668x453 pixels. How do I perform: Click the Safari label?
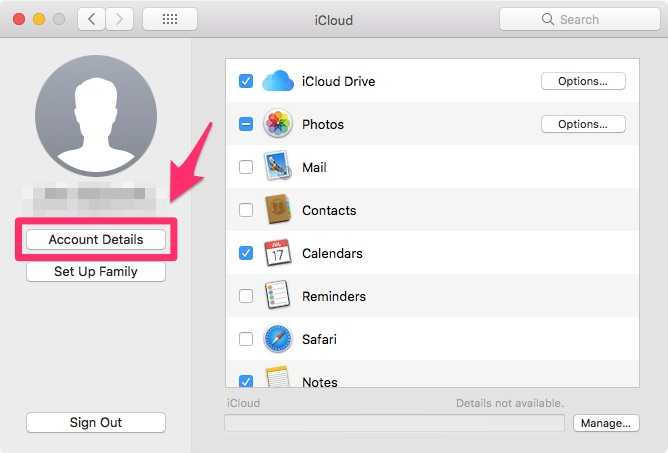click(x=320, y=340)
